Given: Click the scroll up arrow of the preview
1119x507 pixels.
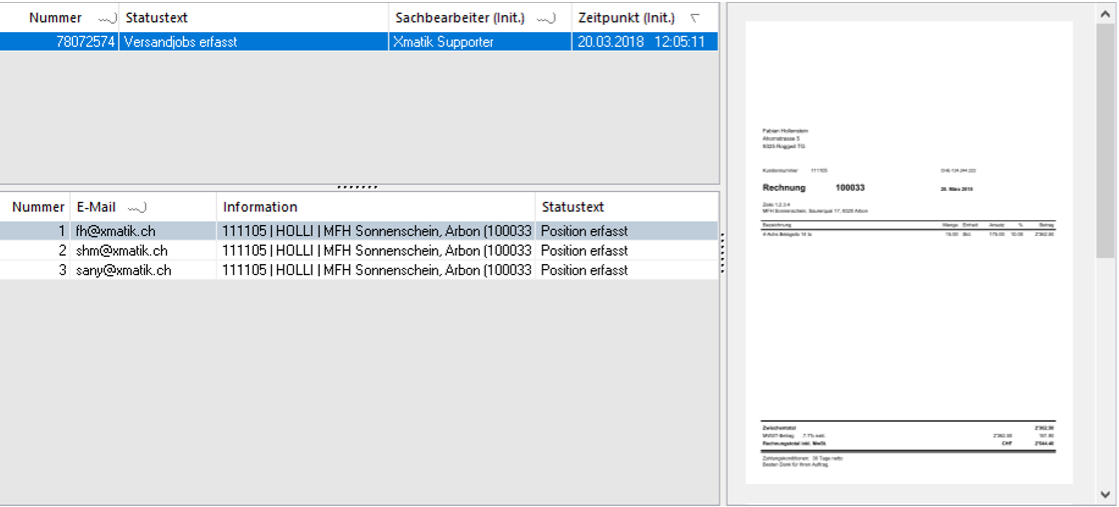Looking at the screenshot, I should pos(1105,13).
